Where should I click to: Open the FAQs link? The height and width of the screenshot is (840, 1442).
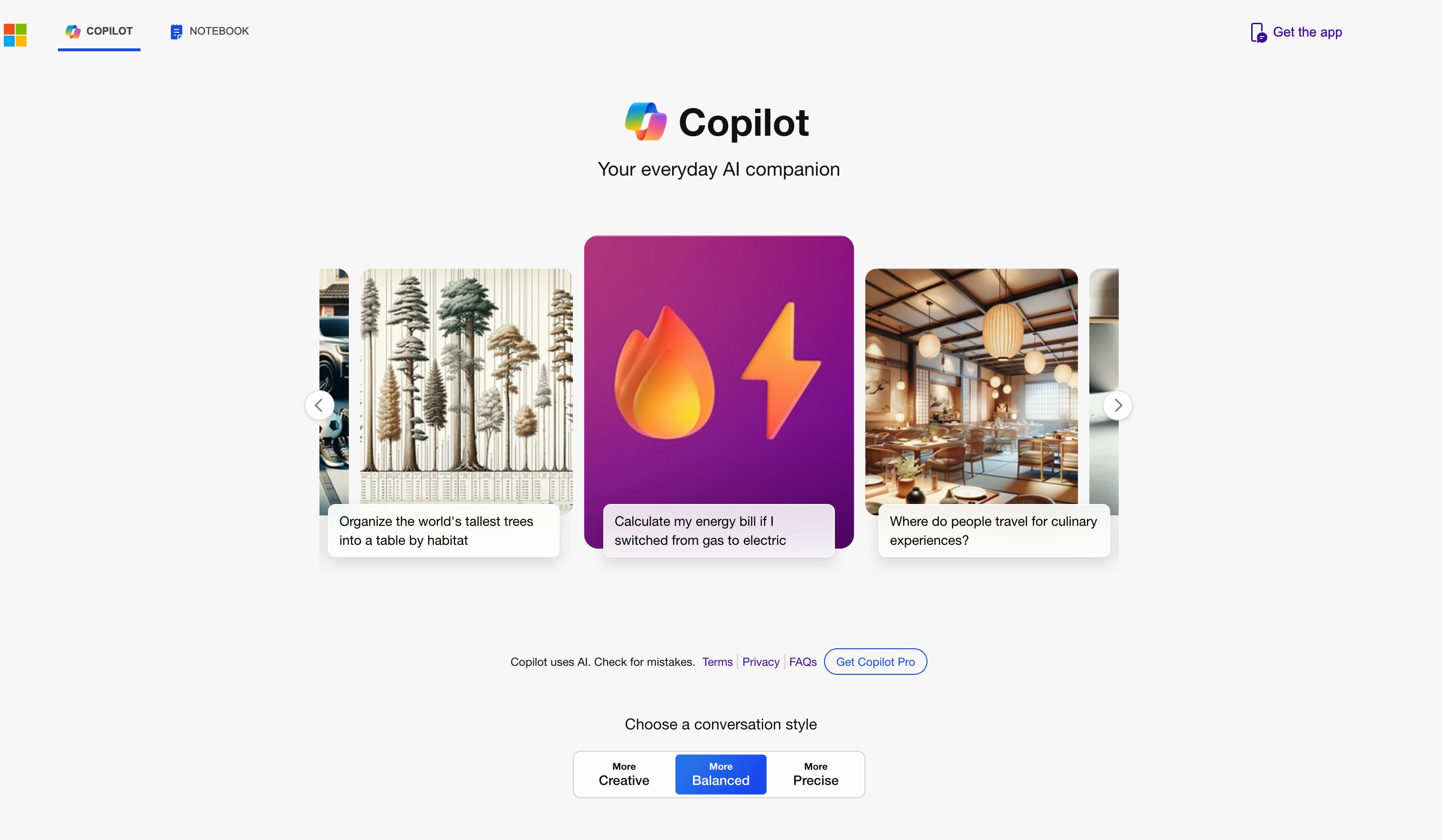tap(802, 661)
